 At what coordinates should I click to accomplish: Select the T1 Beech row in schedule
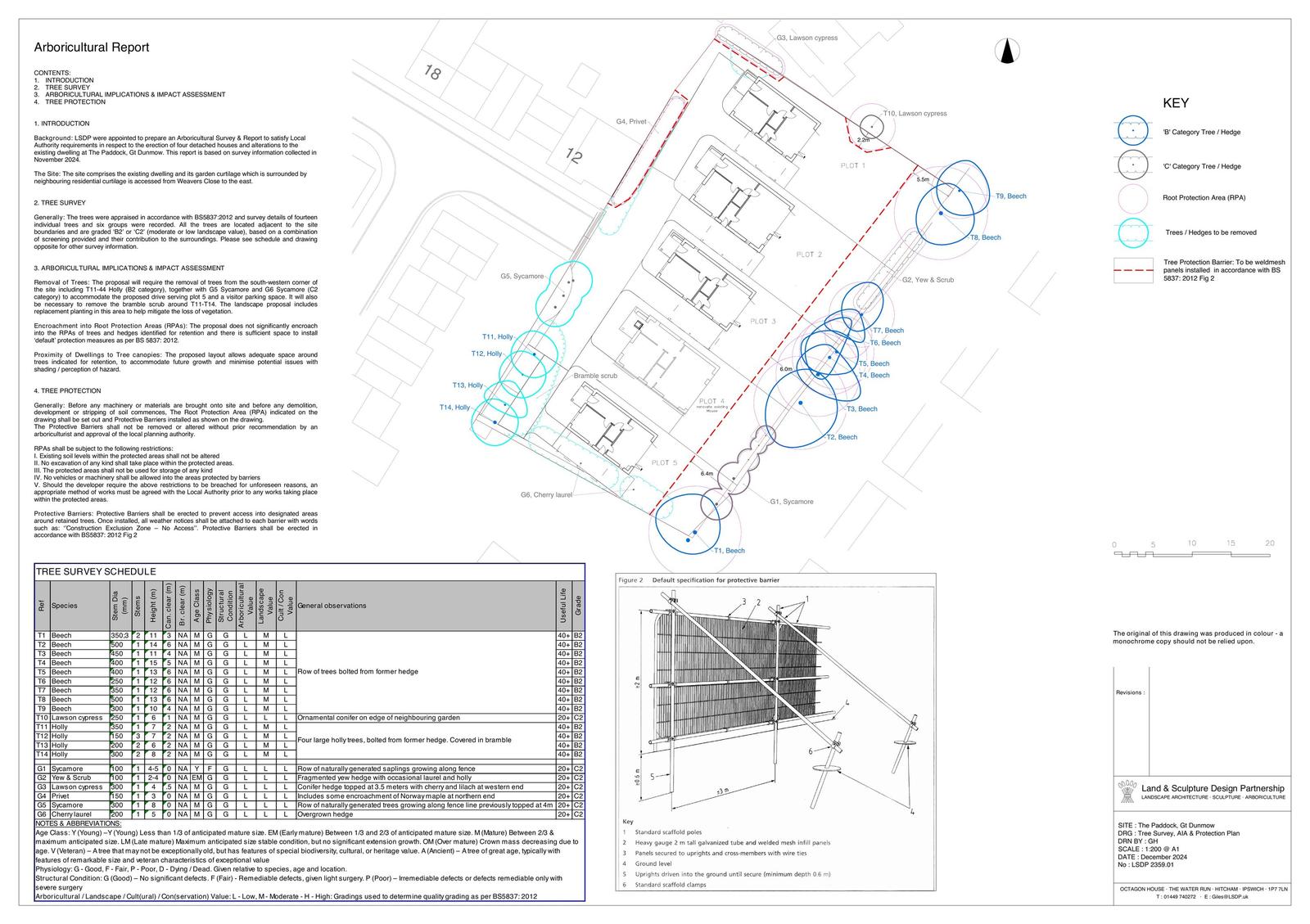pos(309,635)
